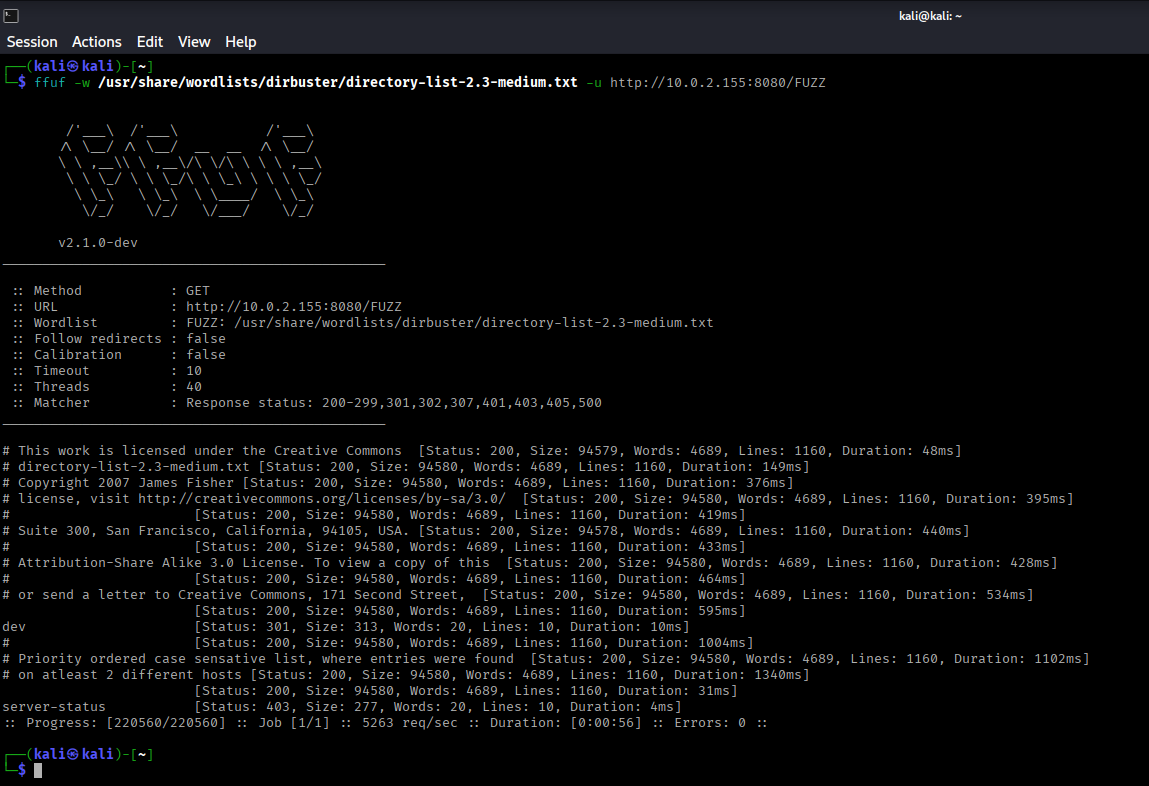1149x786 pixels.
Task: Click the Timeout value 10
Action: [x=193, y=371]
